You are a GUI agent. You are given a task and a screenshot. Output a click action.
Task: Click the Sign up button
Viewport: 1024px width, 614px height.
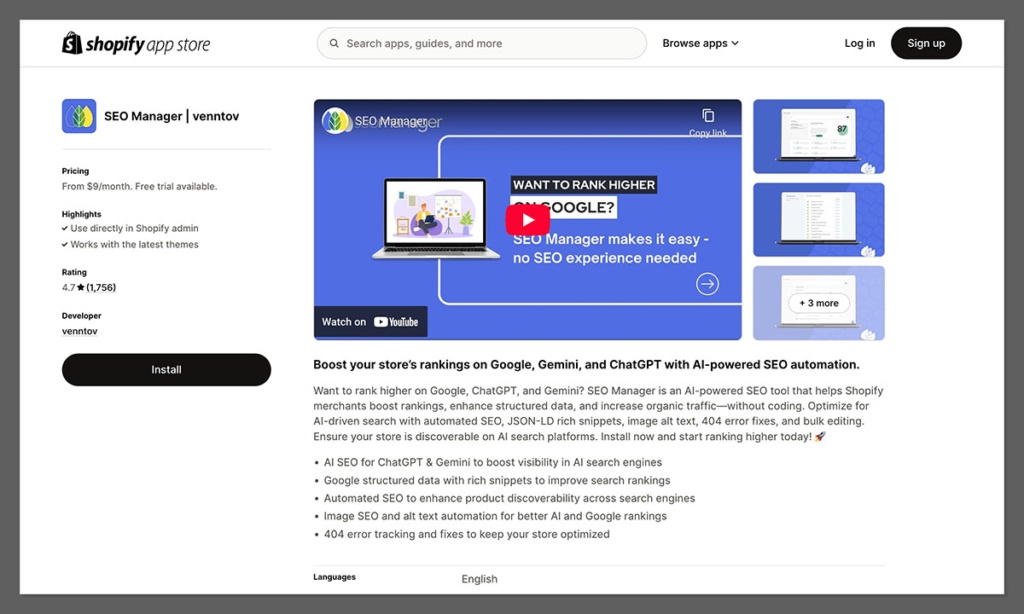coord(925,43)
